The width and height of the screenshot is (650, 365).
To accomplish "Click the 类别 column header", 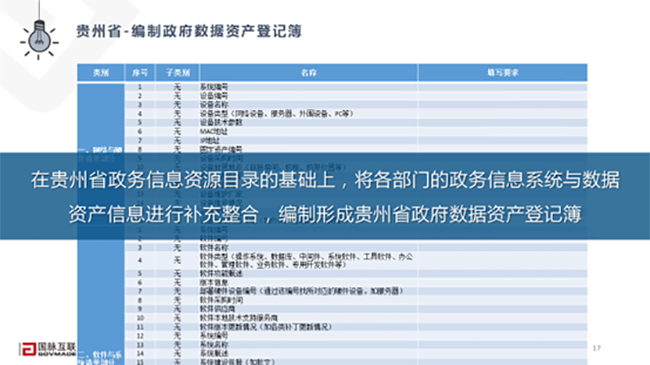I will (101, 73).
